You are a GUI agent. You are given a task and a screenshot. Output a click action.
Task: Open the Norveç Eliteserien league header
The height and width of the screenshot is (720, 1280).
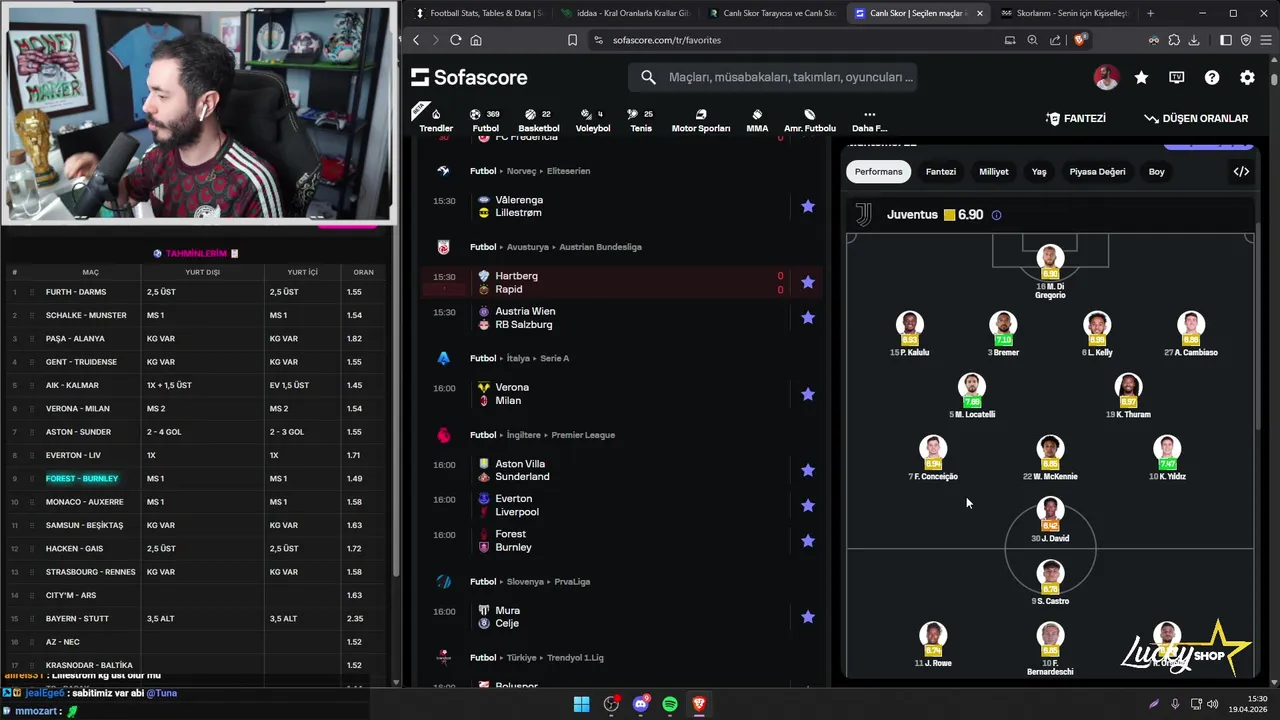point(530,171)
